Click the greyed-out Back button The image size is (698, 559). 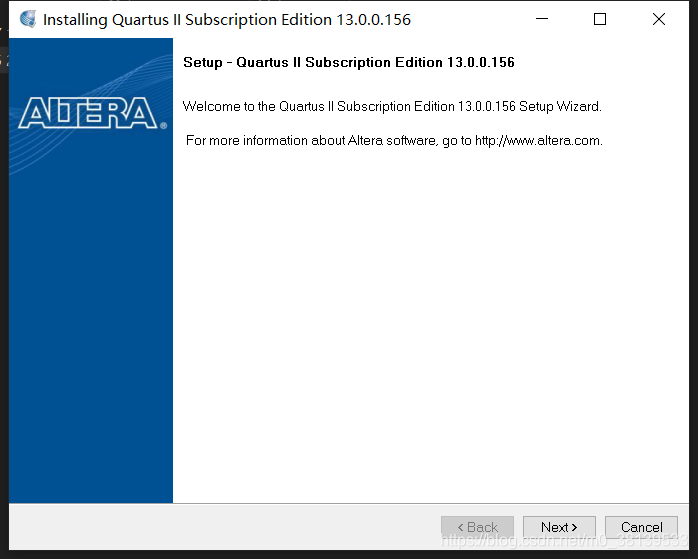point(477,527)
